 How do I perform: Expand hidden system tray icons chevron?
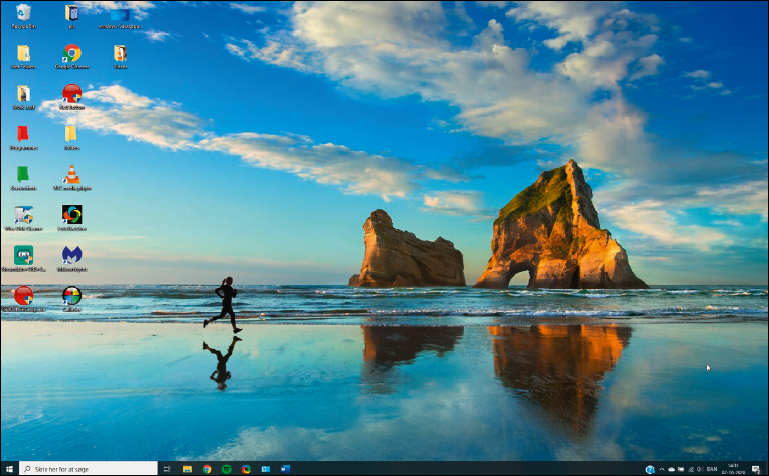point(662,468)
